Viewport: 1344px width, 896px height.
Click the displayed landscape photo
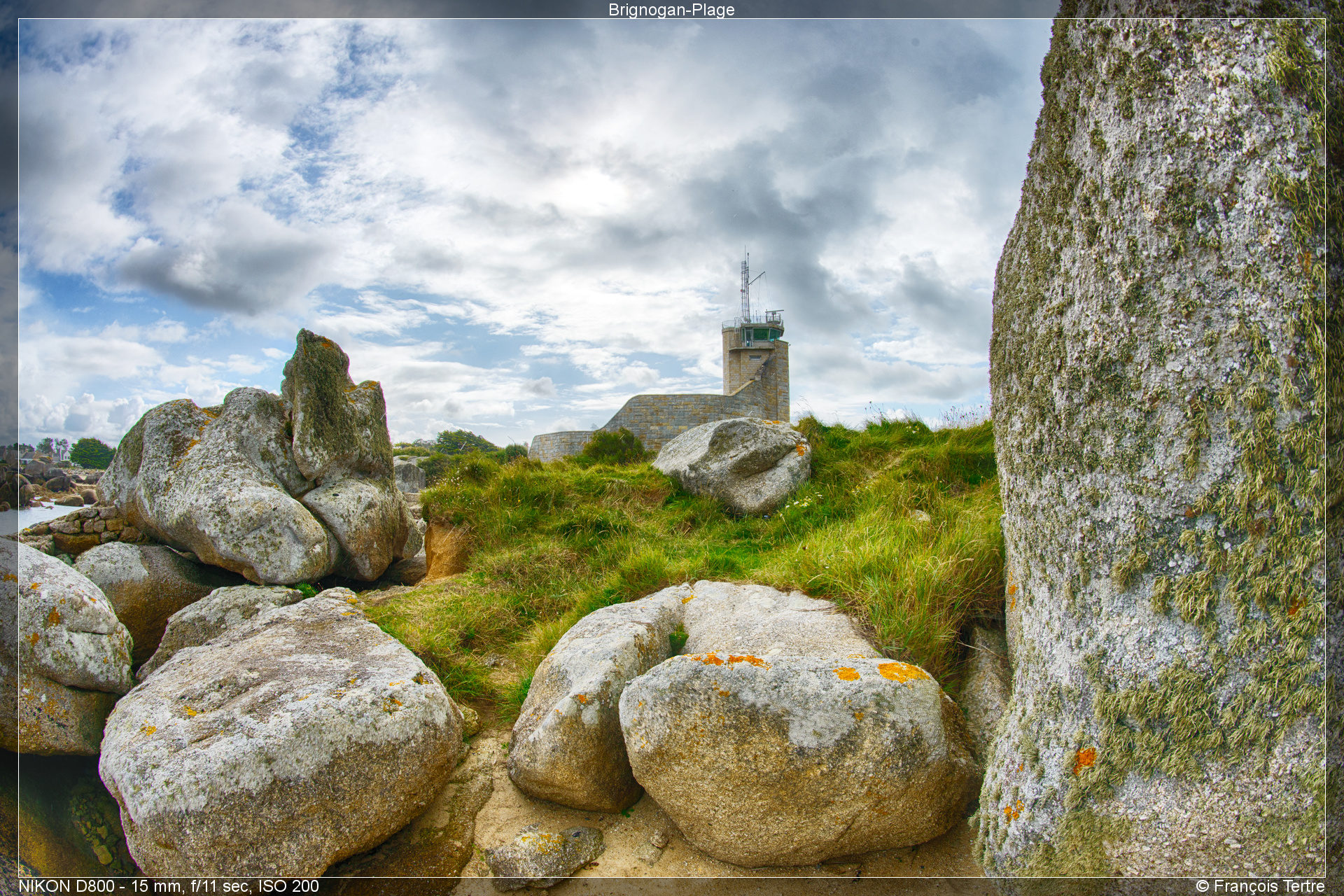pyautogui.click(x=672, y=448)
